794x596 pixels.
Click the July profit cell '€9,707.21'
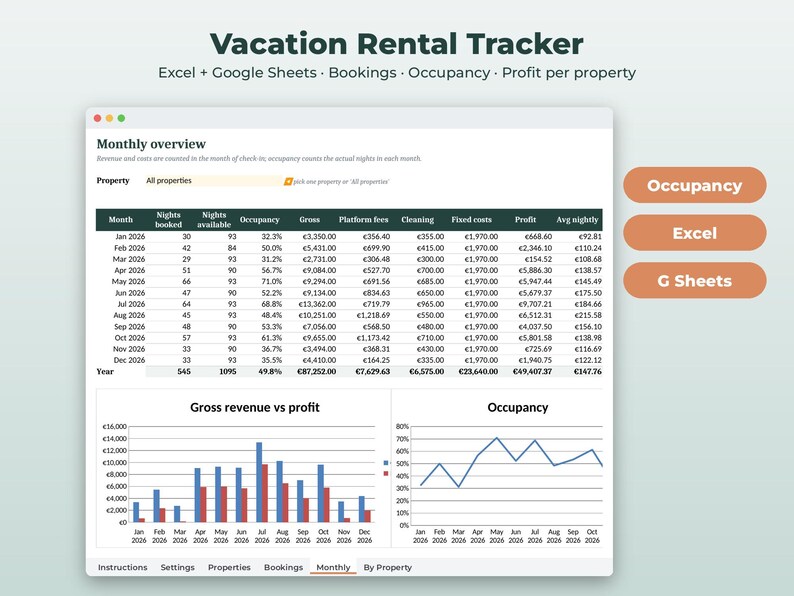pyautogui.click(x=535, y=304)
